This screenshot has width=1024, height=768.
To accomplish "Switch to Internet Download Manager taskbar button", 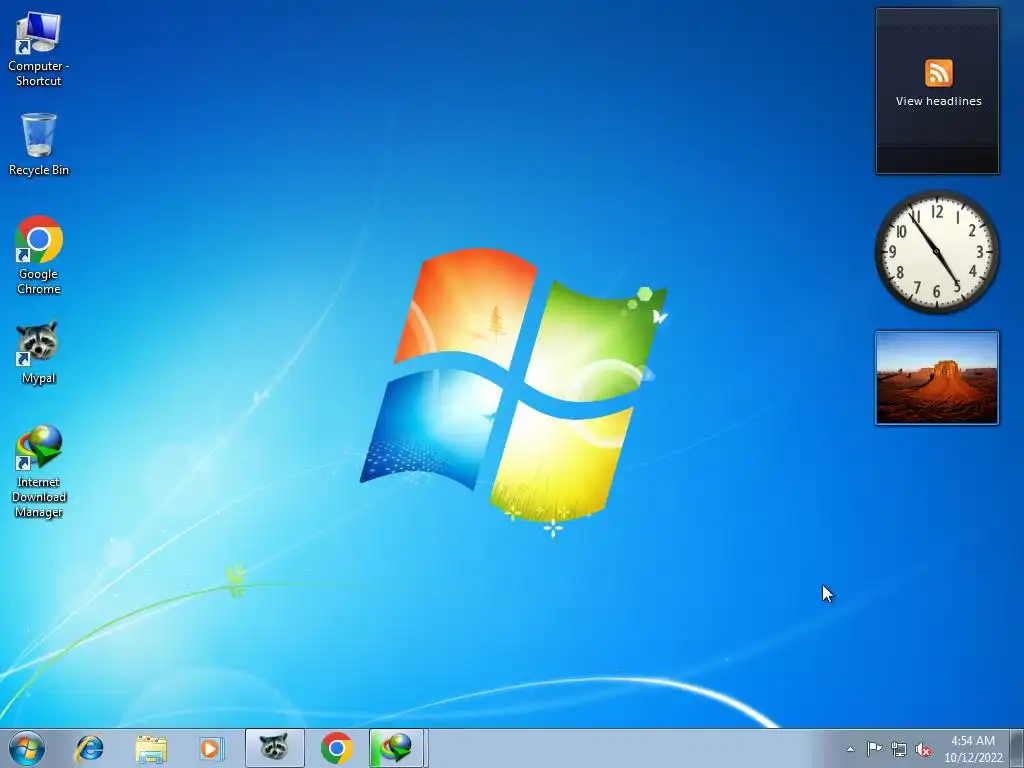I will [x=397, y=748].
